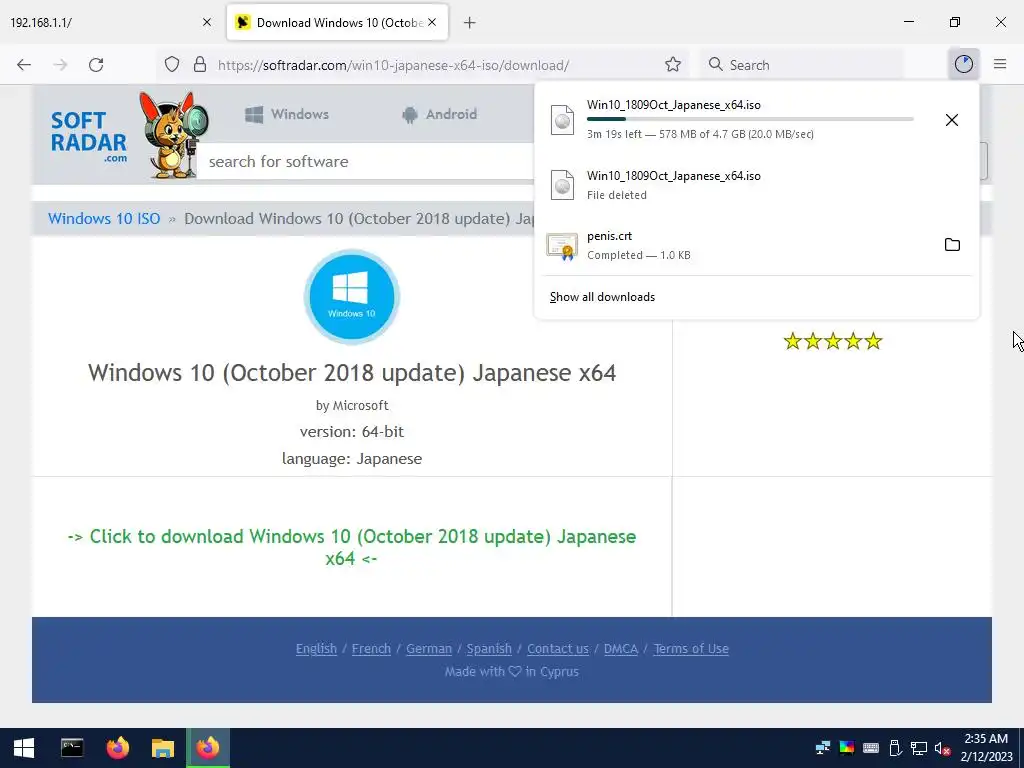This screenshot has height=768, width=1024.
Task: Switch site language to French
Action: click(371, 648)
